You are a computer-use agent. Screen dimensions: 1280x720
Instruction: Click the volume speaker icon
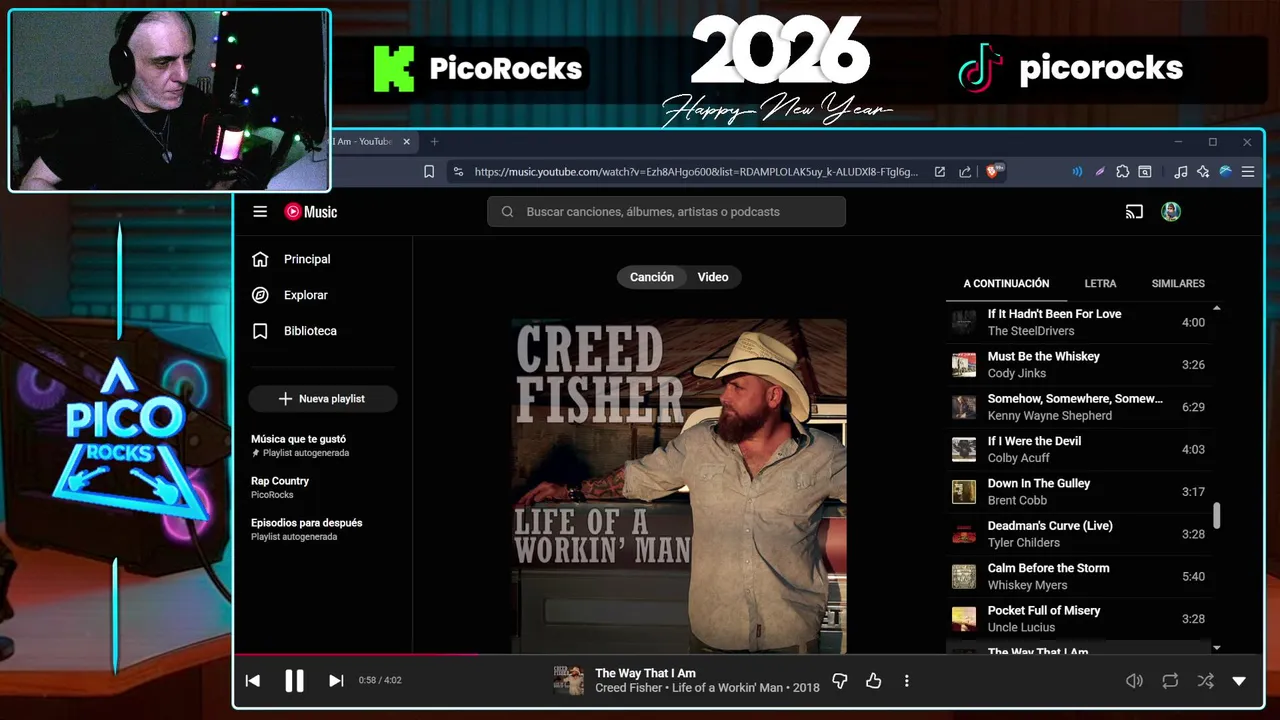(1134, 681)
